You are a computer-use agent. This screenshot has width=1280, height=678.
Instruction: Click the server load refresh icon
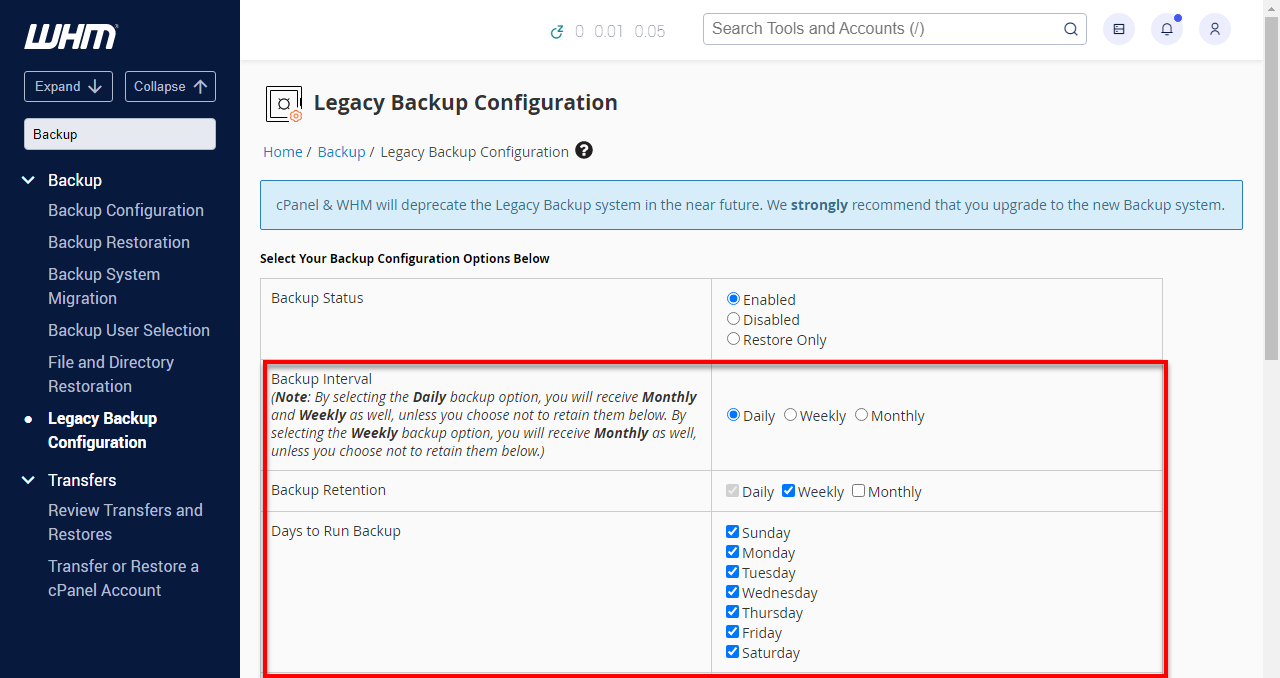[x=558, y=31]
